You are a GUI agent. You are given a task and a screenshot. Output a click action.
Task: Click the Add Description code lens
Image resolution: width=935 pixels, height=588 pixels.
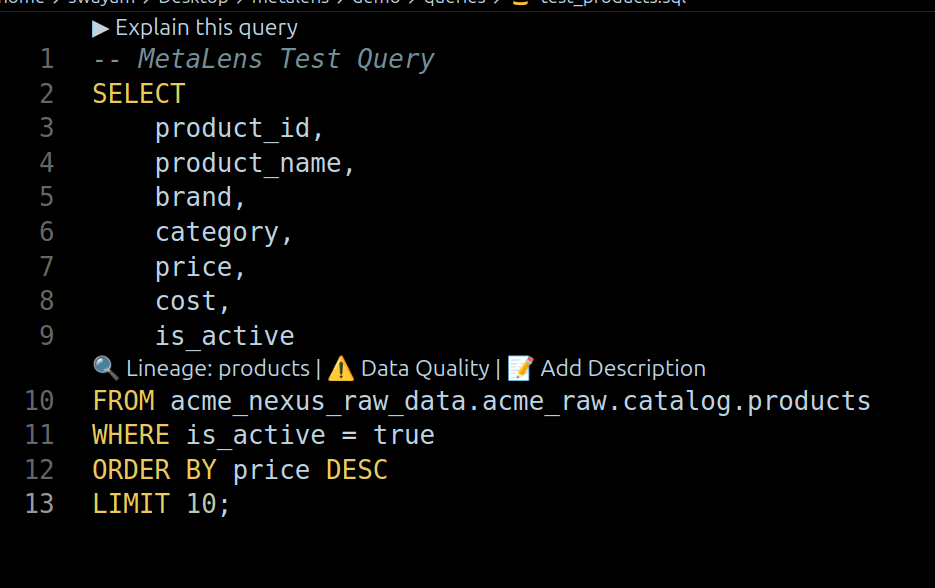tap(622, 368)
